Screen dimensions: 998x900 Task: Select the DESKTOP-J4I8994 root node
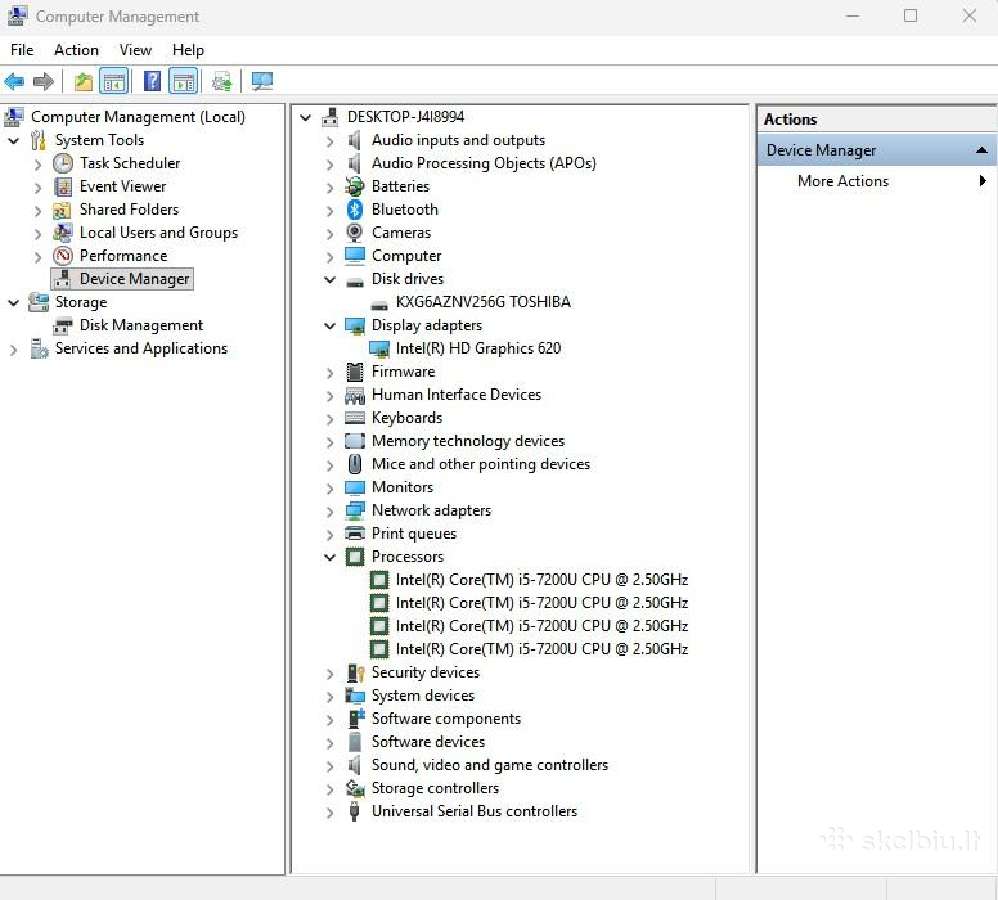[x=405, y=117]
